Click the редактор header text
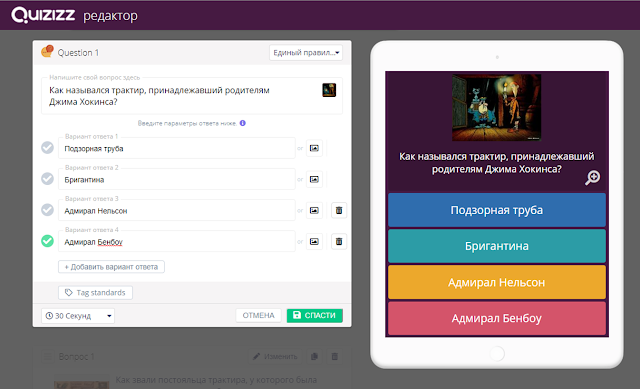 click(x=110, y=16)
